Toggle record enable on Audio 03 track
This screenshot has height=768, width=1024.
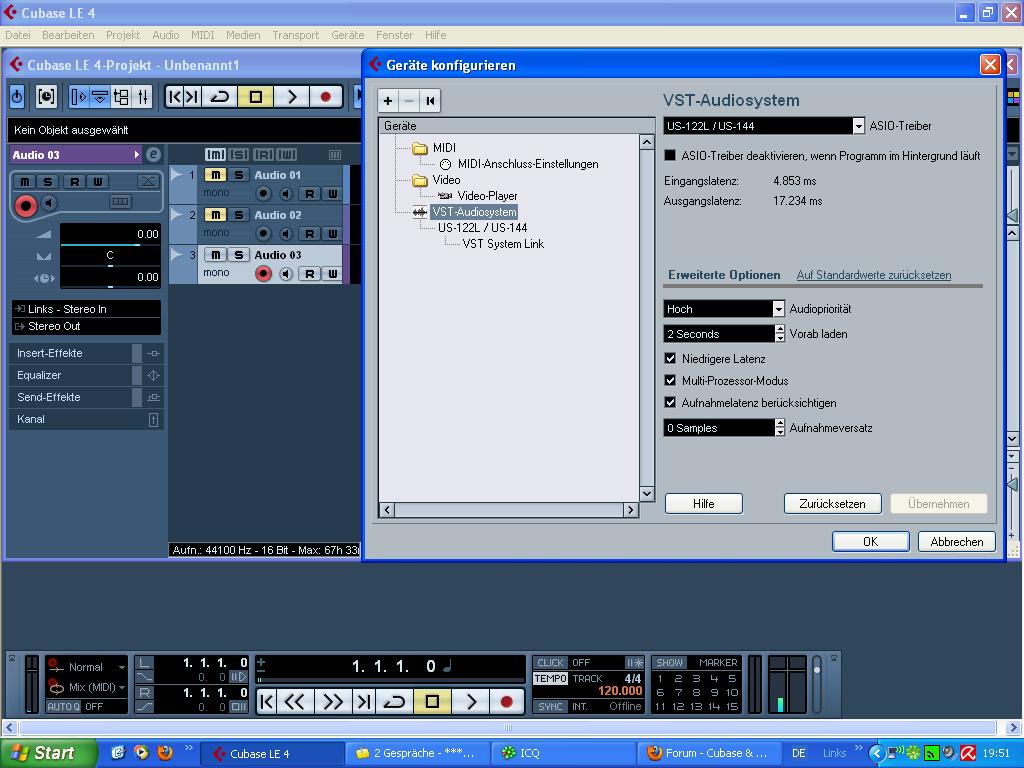[263, 274]
